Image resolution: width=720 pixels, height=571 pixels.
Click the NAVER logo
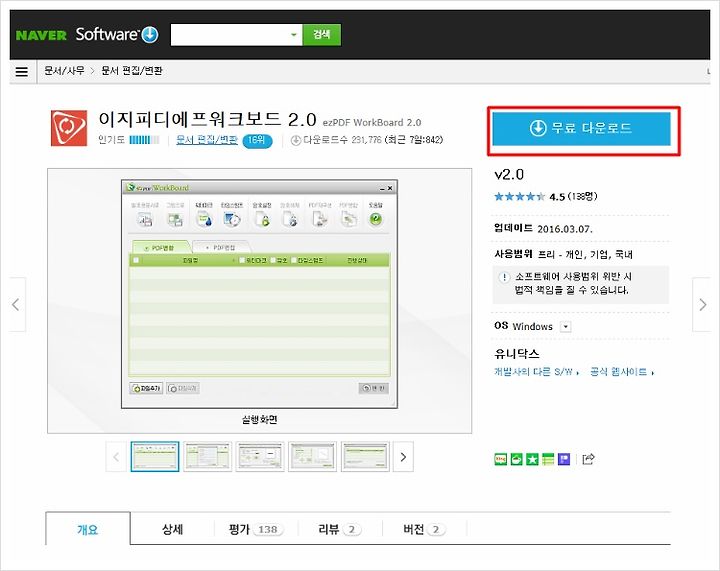click(x=41, y=35)
